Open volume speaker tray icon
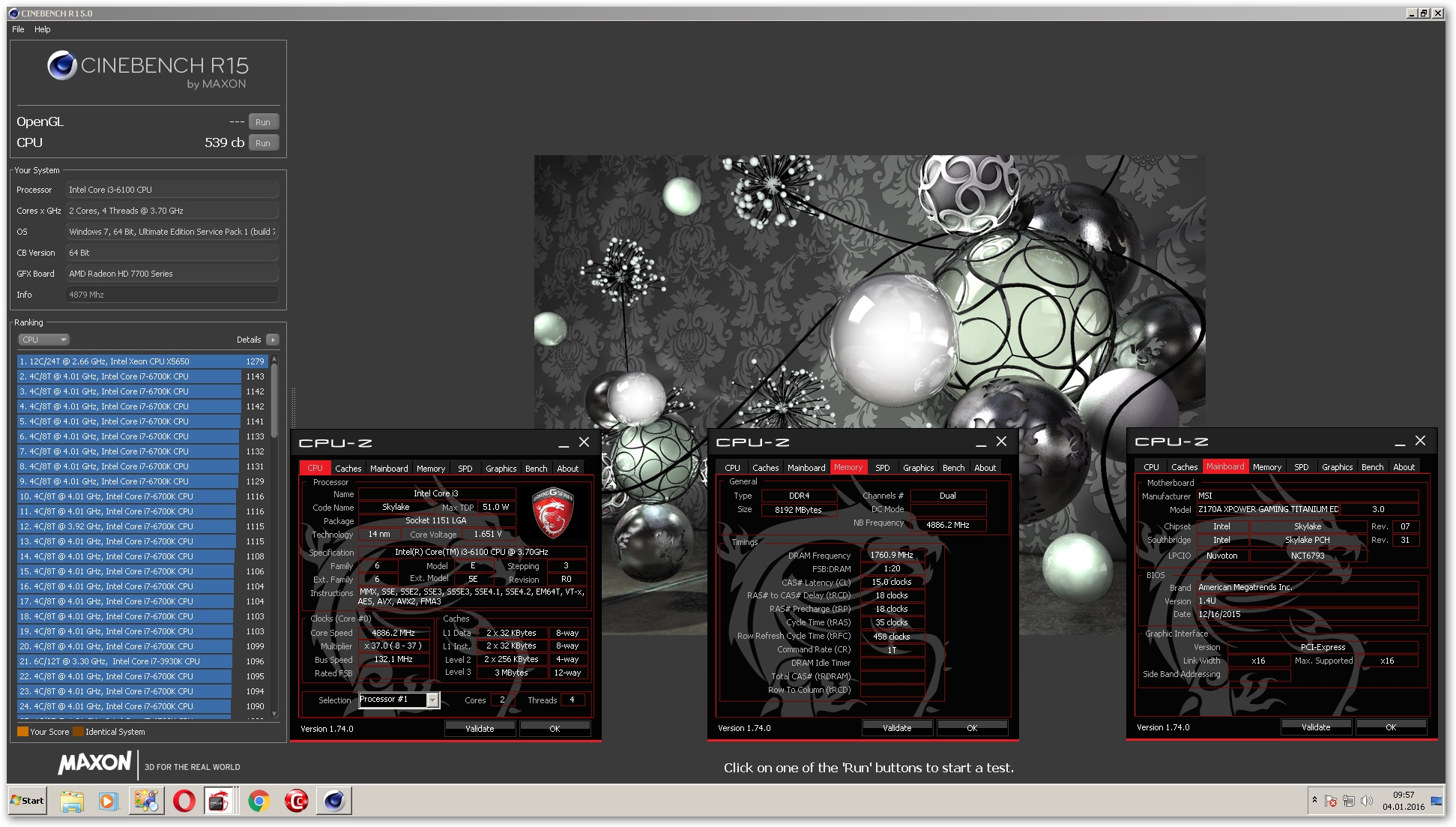1456x827 pixels. pos(1367,802)
